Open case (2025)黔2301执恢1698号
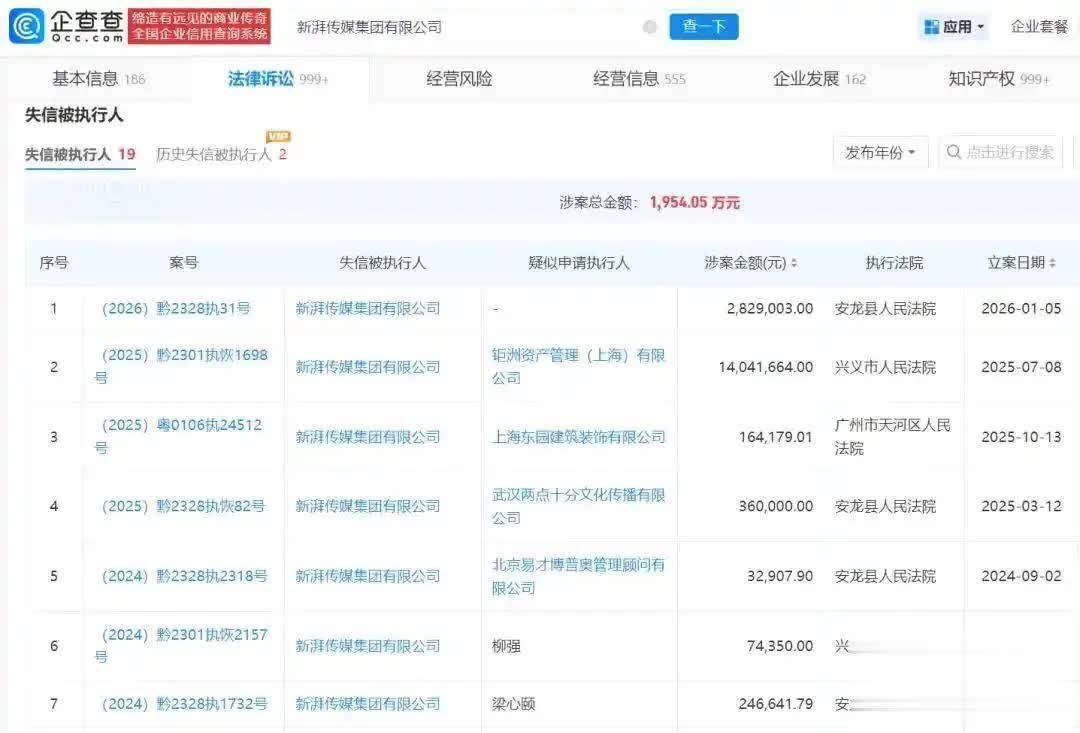This screenshot has height=733, width=1080. coord(181,366)
